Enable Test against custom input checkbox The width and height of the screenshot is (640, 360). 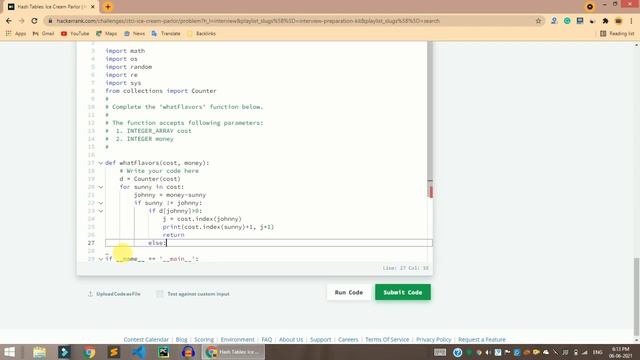[x=160, y=294]
